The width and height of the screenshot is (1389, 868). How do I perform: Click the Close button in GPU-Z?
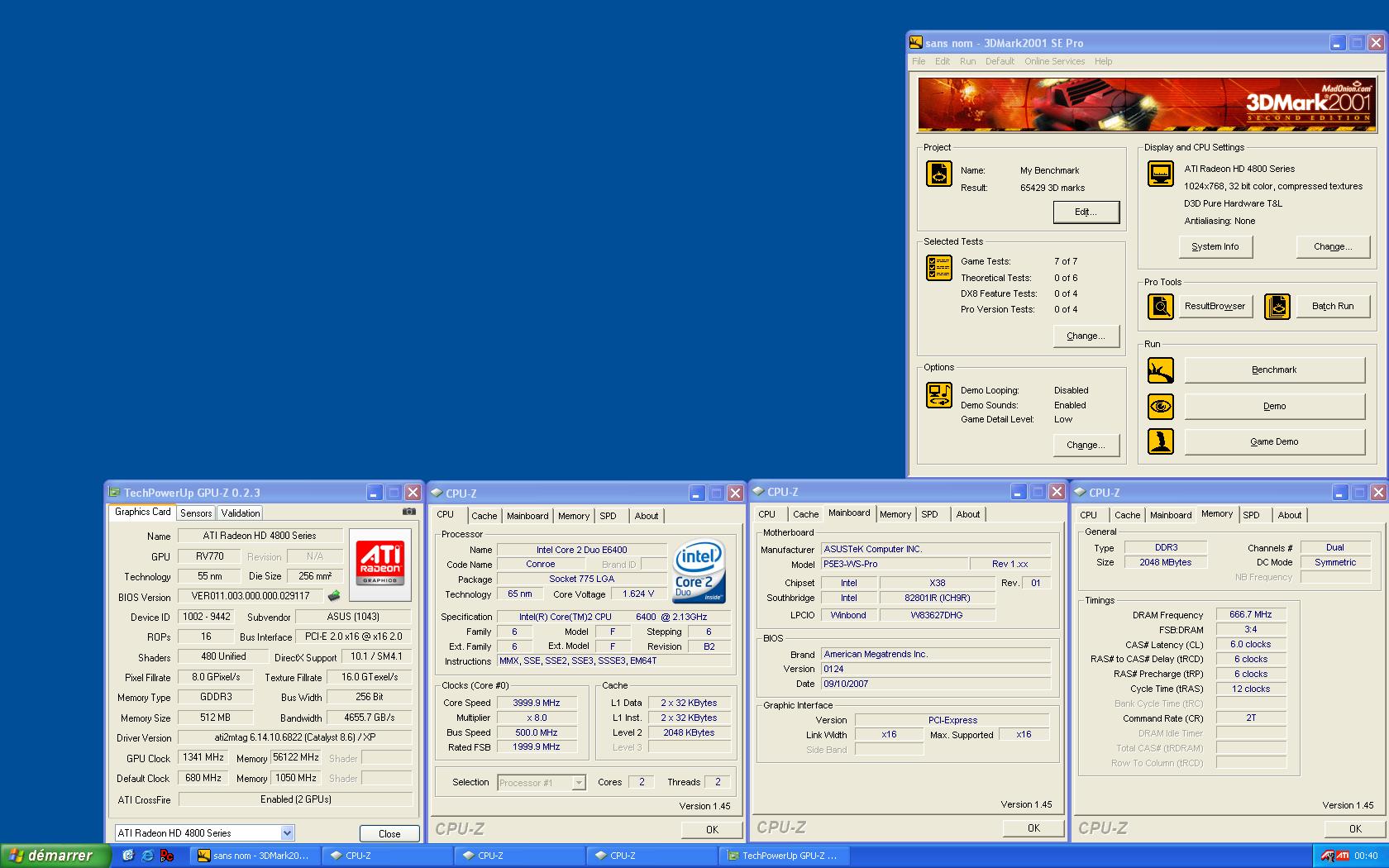pyautogui.click(x=389, y=834)
